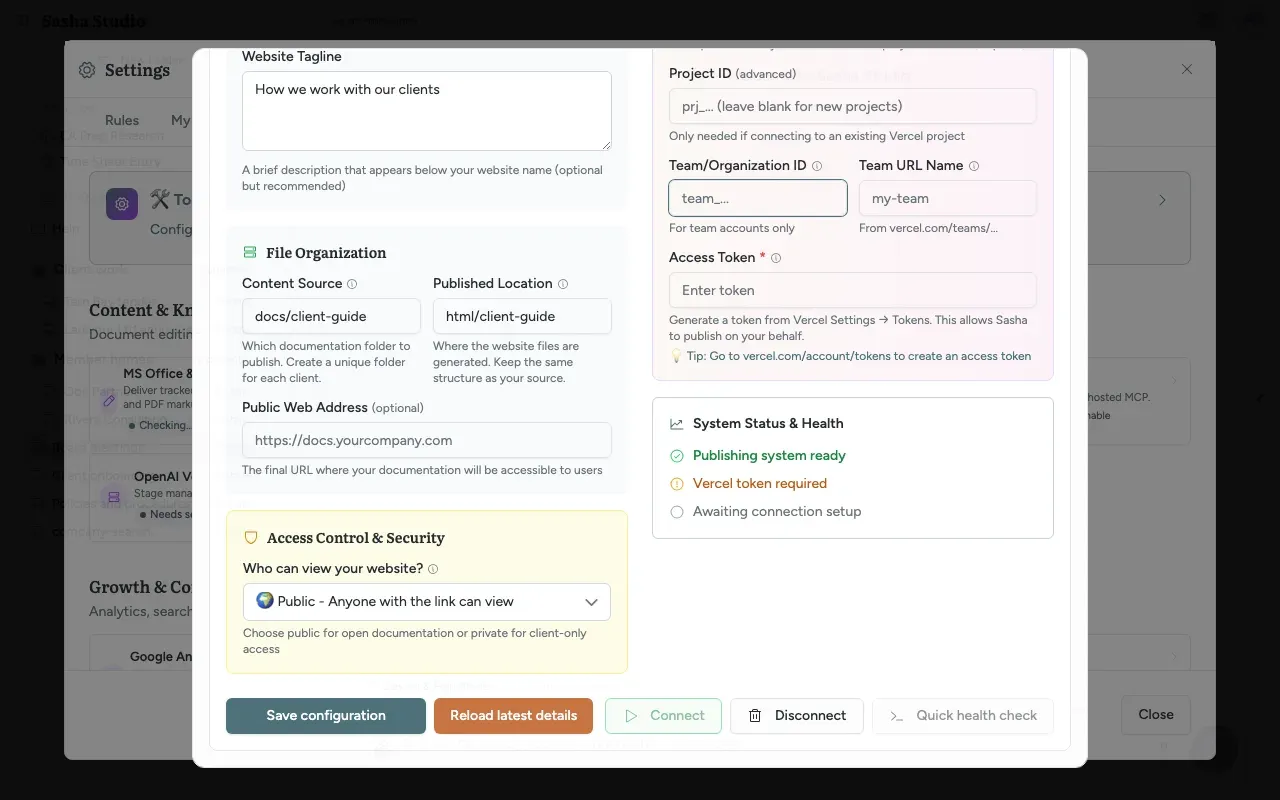Click the Connect button
Image resolution: width=1280 pixels, height=800 pixels.
pos(663,716)
